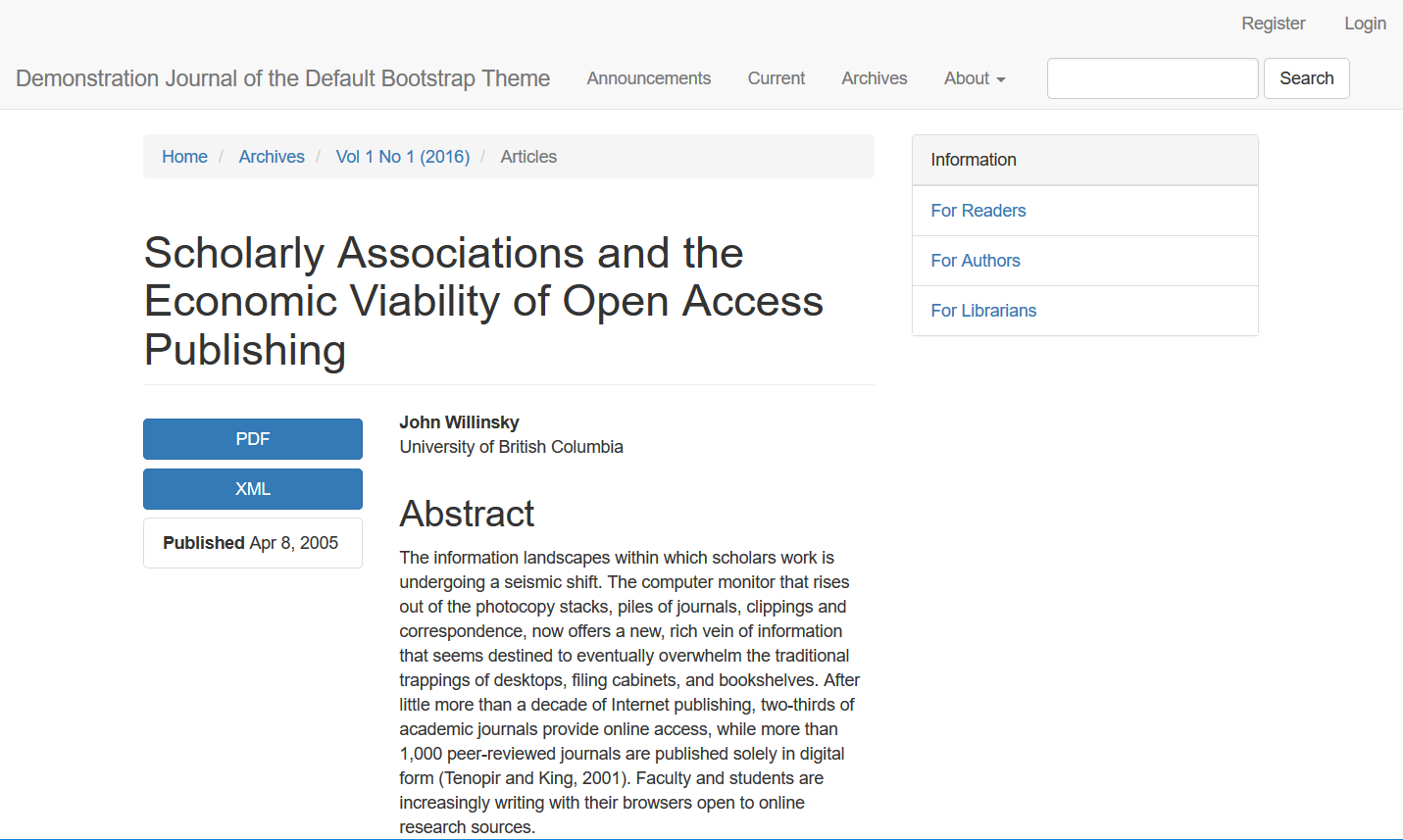Collapse the Information sidebar panel

pos(974,159)
